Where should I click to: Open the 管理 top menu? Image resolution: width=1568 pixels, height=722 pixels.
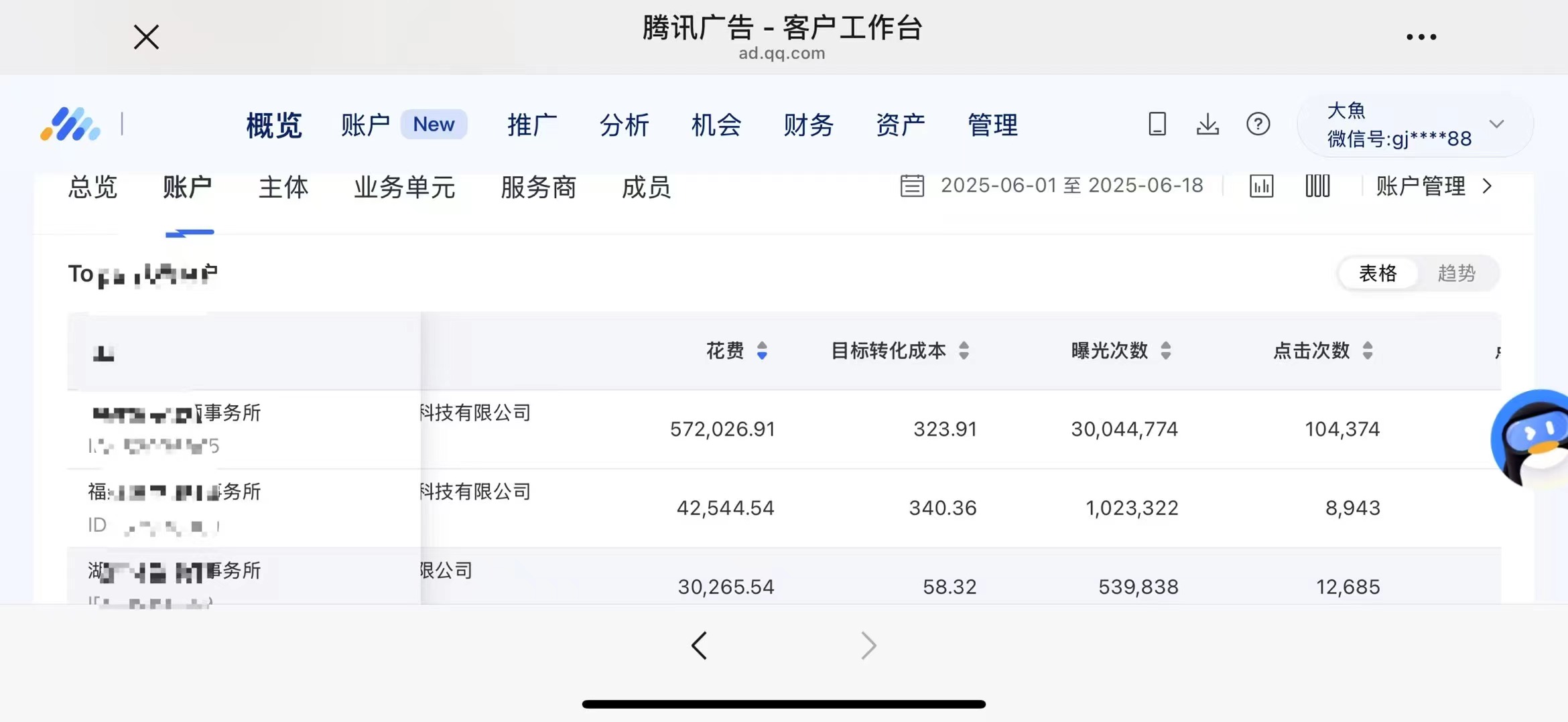tap(992, 125)
